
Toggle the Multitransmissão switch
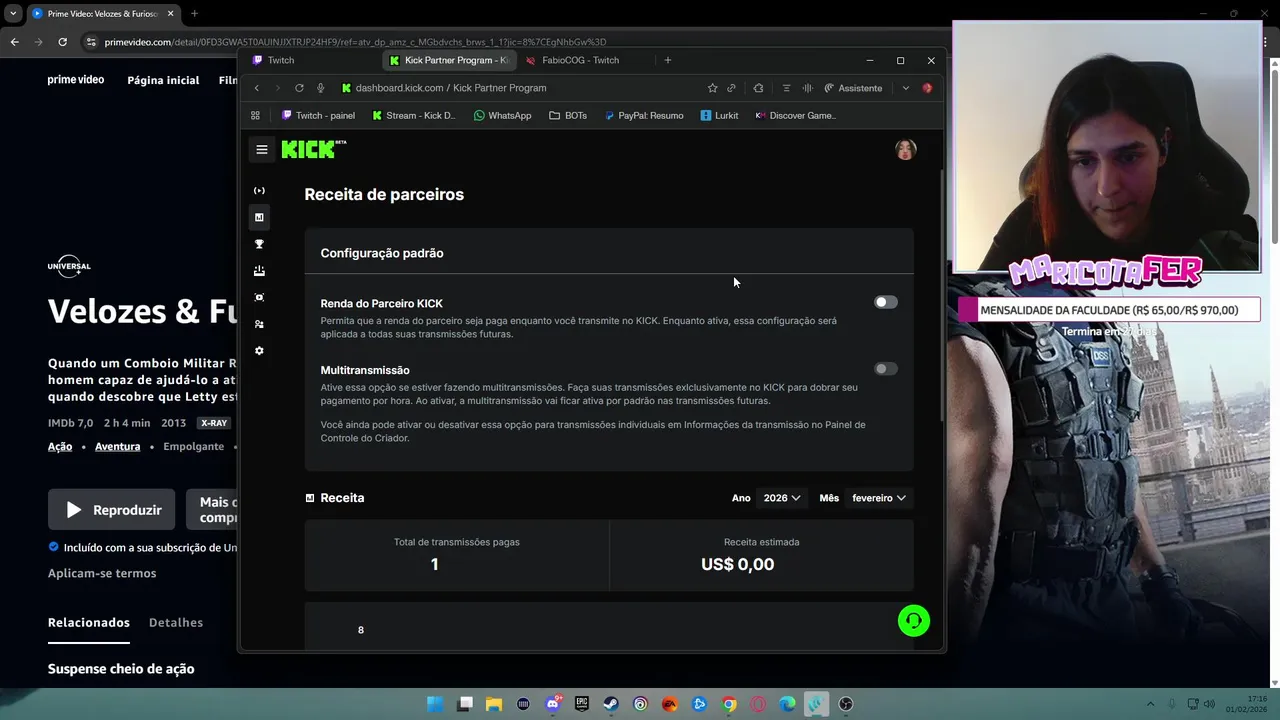886,369
